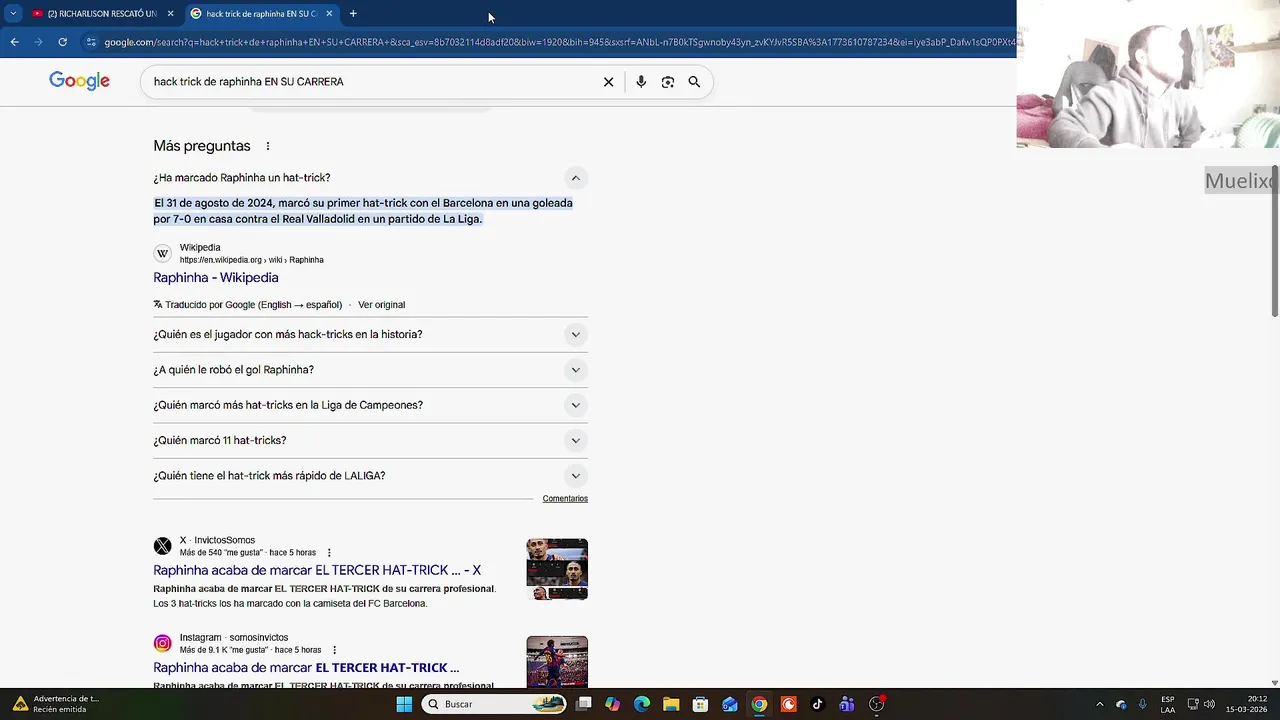The width and height of the screenshot is (1280, 720).
Task: Click the Chrome address bar URL
Action: point(558,42)
